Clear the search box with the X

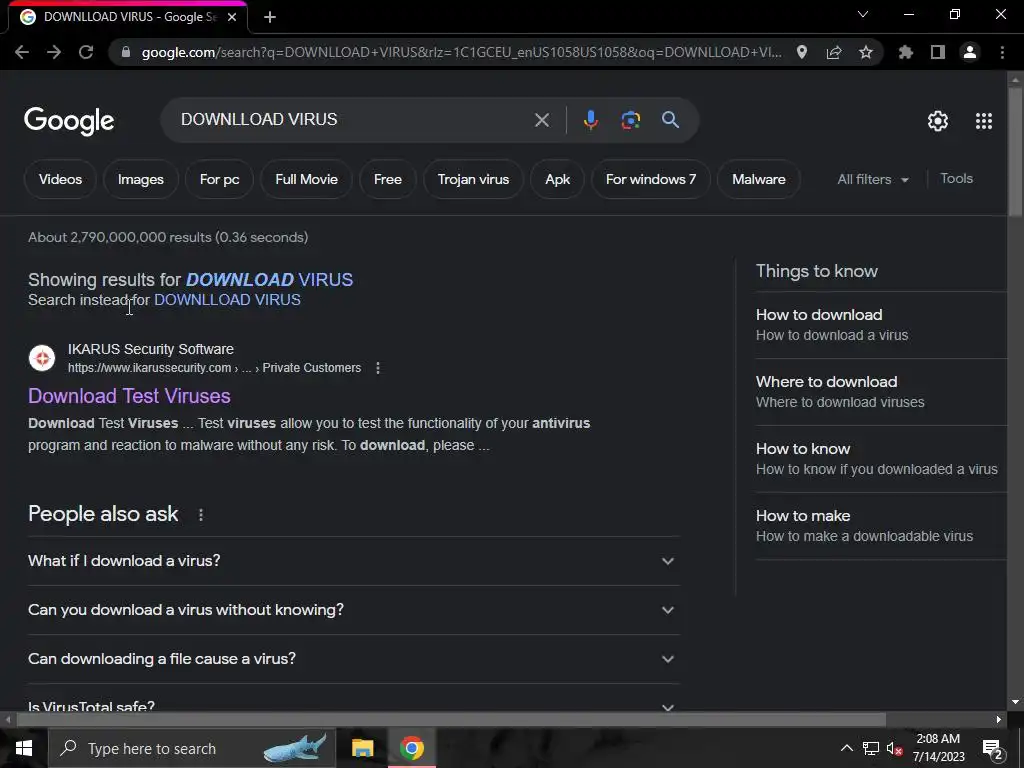point(541,120)
